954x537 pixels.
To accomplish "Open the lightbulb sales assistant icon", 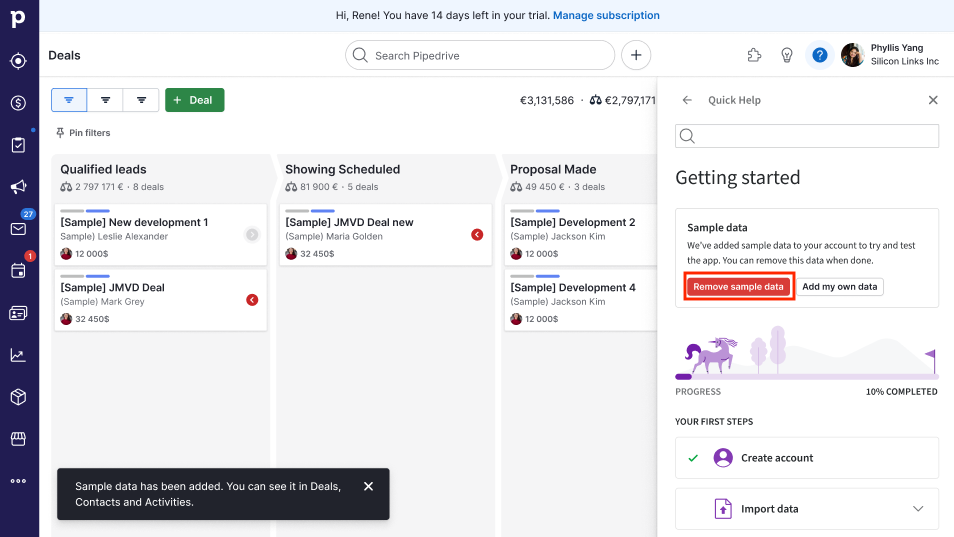I will pyautogui.click(x=787, y=55).
